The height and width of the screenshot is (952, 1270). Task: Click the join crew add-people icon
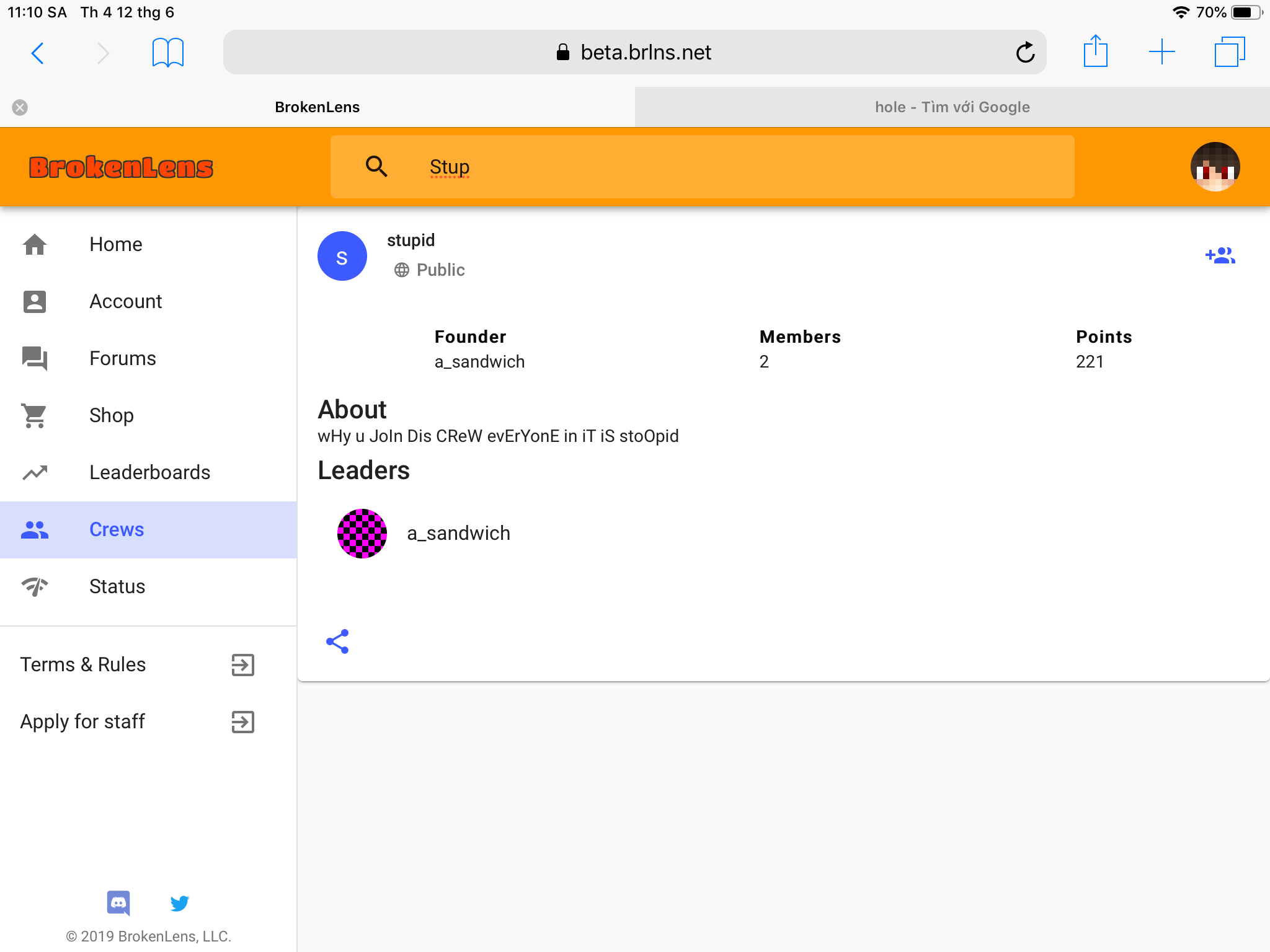1220,255
